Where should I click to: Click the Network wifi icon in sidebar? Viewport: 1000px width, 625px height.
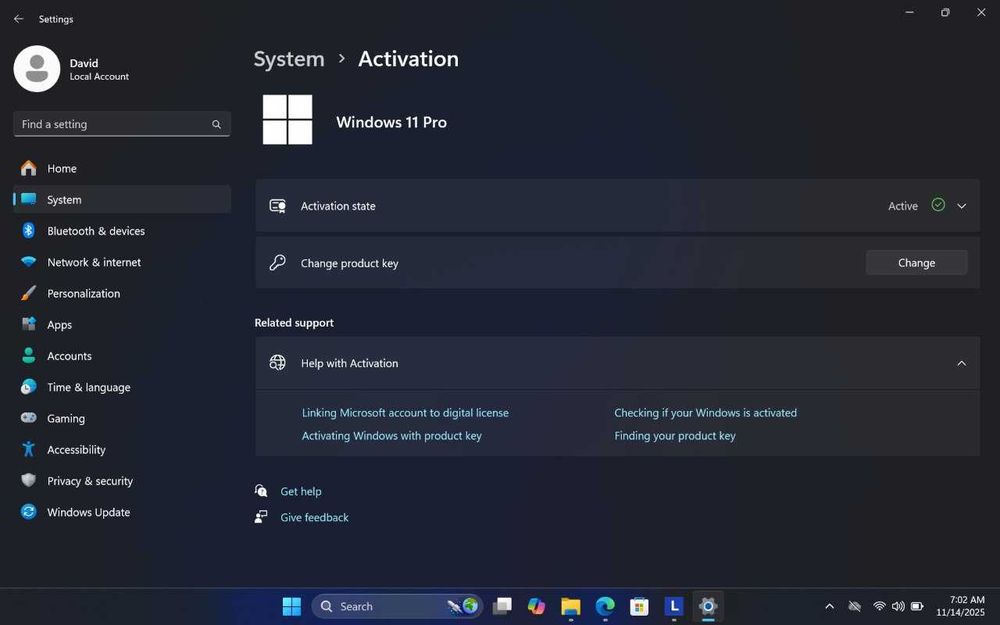coord(29,262)
